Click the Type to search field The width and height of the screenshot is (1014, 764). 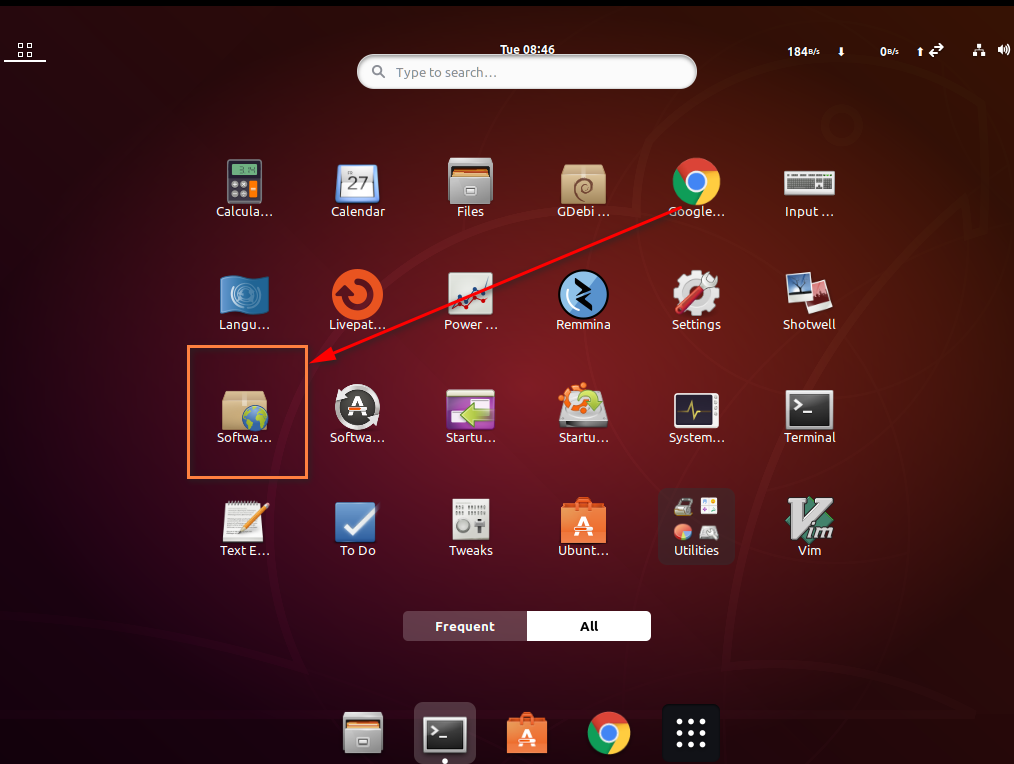coord(526,72)
